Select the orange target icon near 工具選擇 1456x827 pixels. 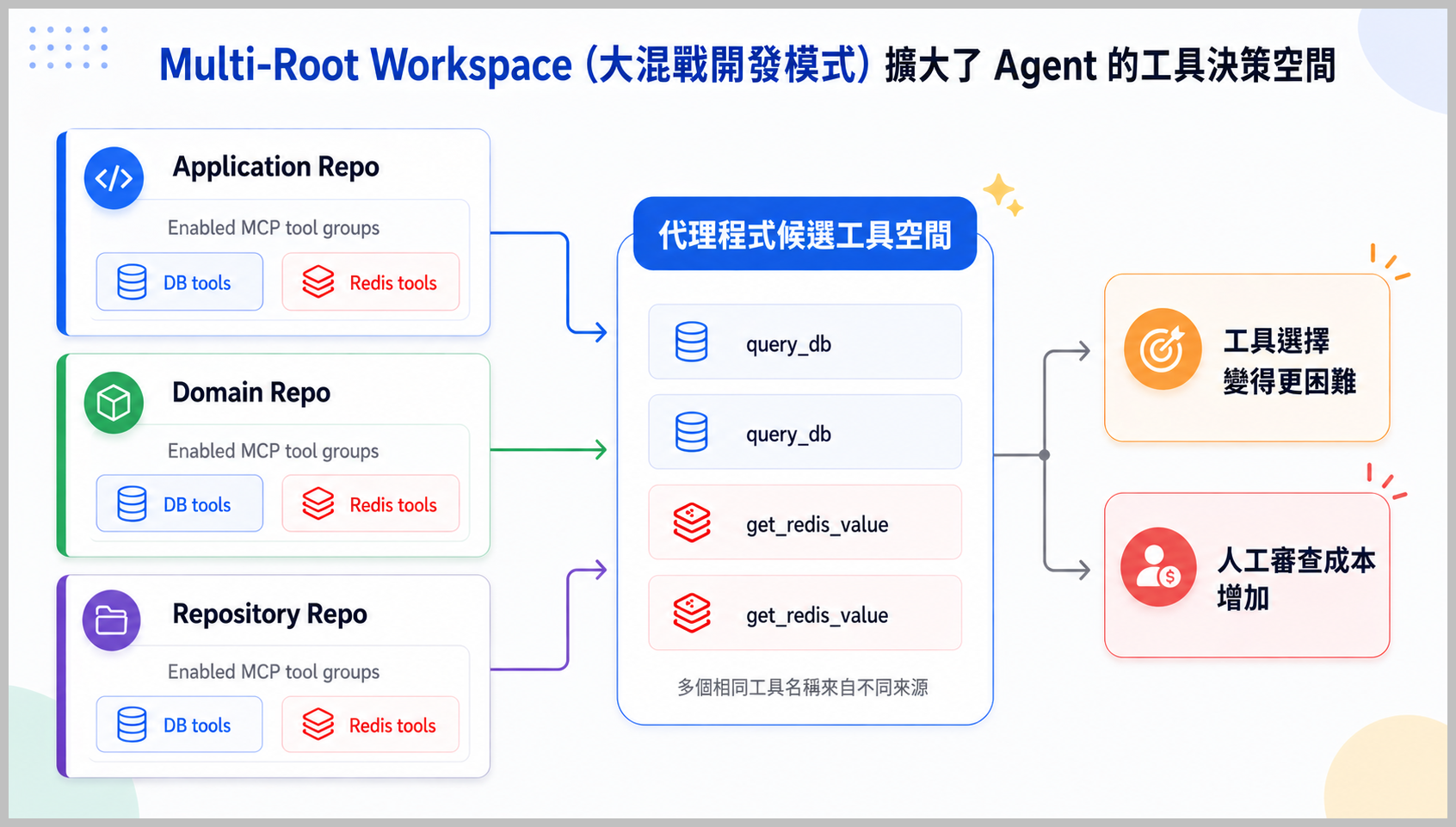click(1162, 349)
